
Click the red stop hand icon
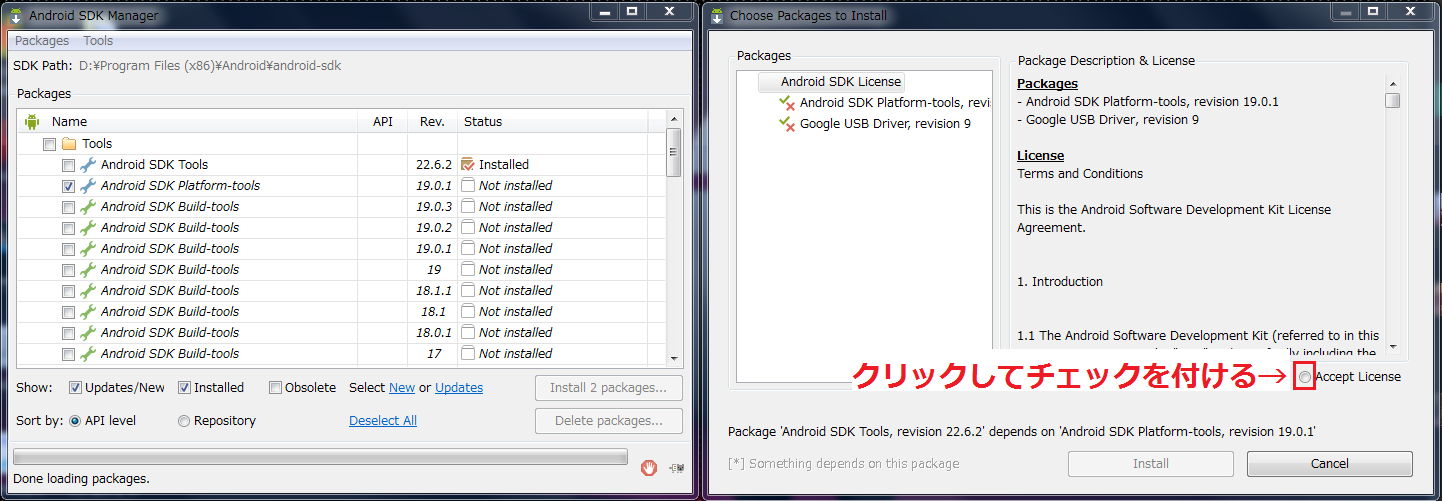pos(649,467)
